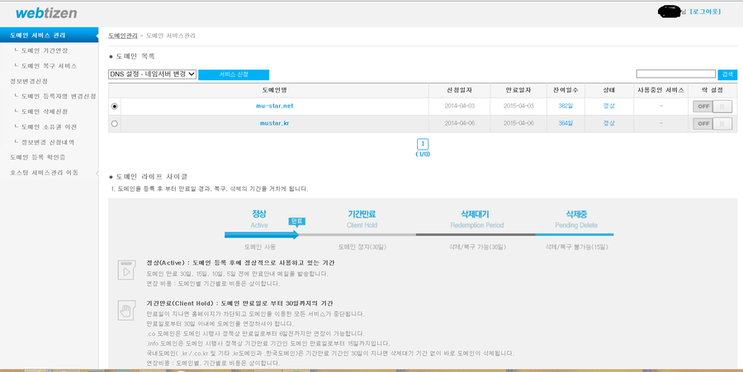Click the 도메인관리 breadcrumb link
The height and width of the screenshot is (372, 743).
coord(123,36)
